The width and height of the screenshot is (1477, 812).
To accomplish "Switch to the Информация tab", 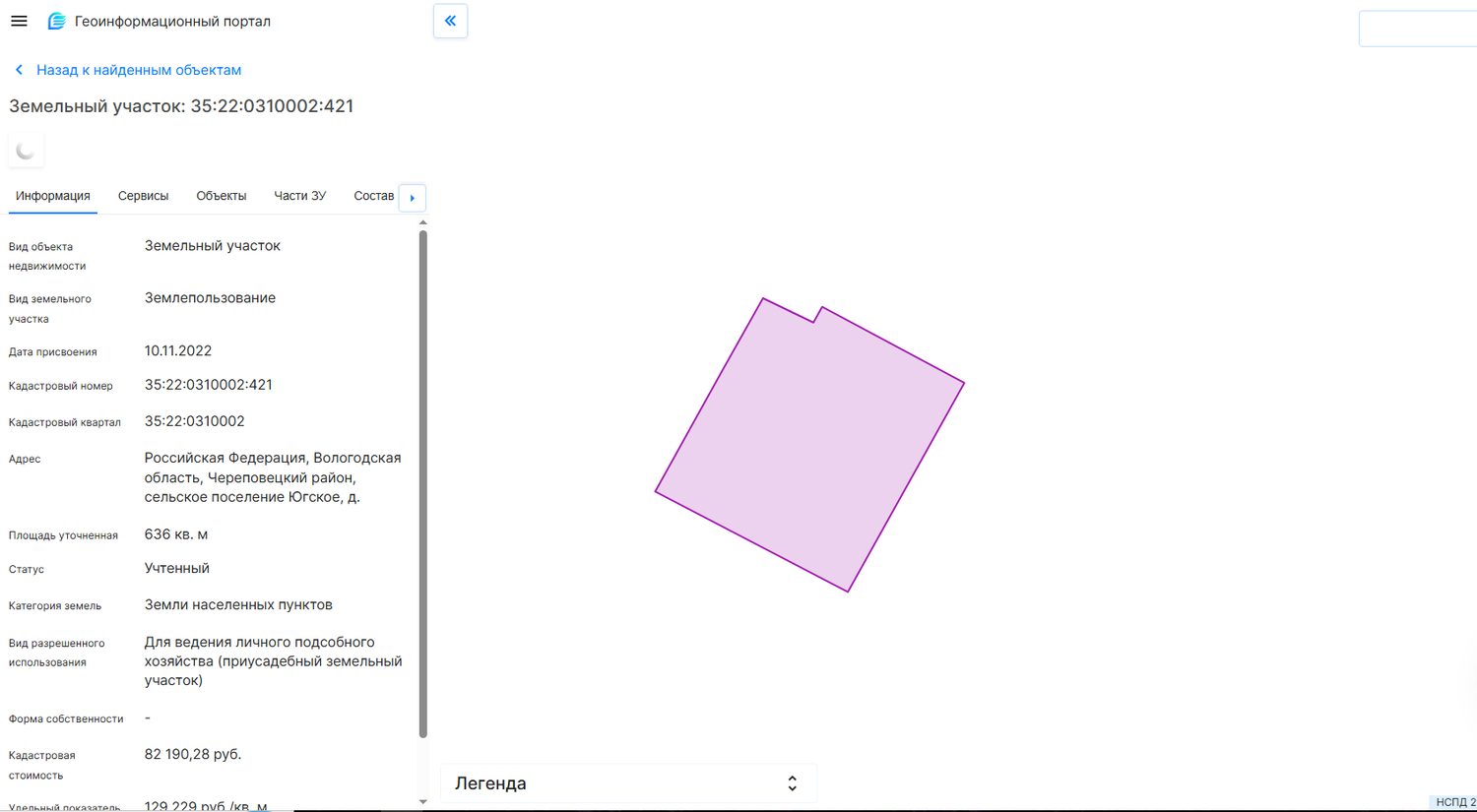I will (53, 196).
